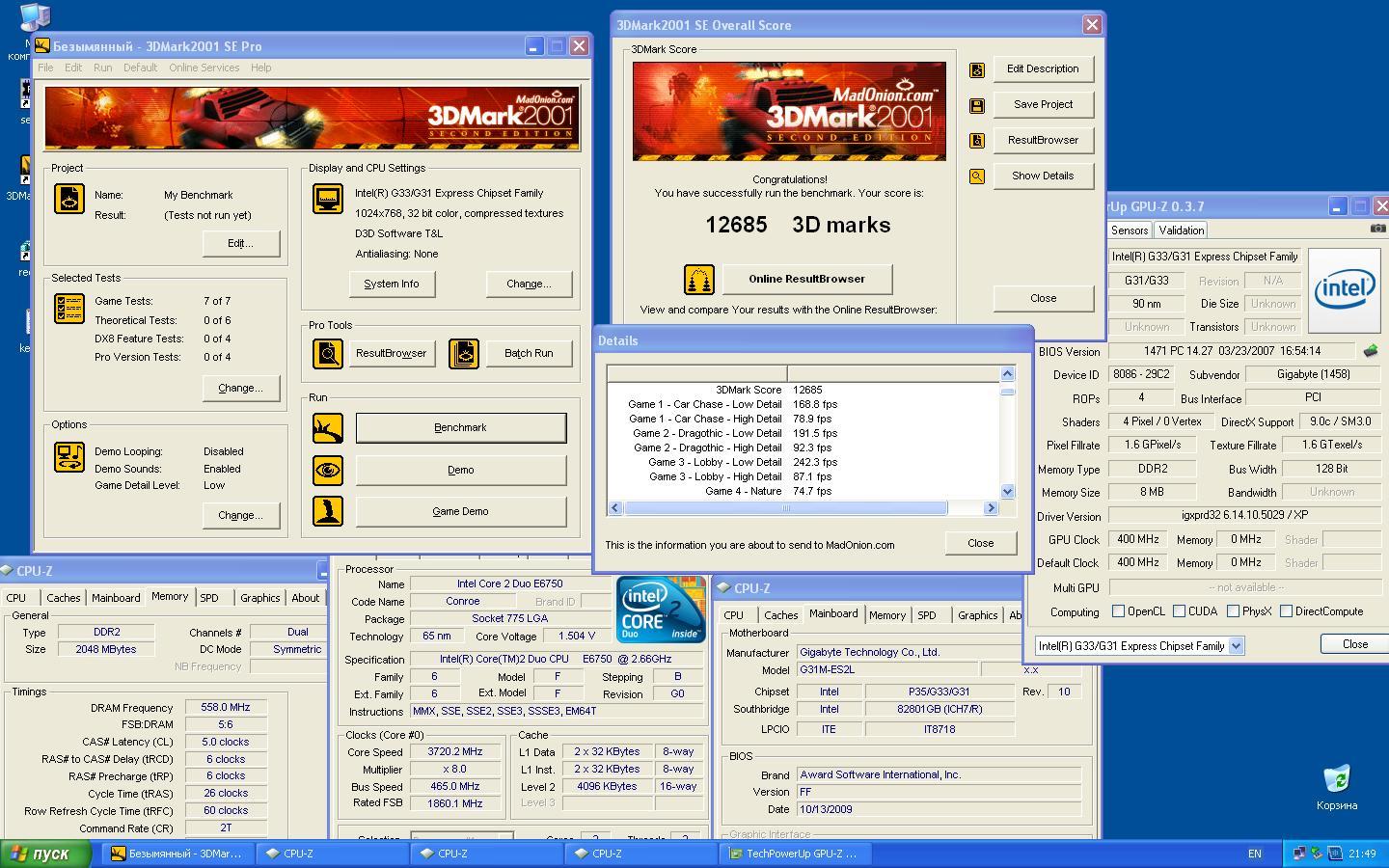The image size is (1389, 868).
Task: Click Close in Overall Score window
Action: click(x=1043, y=299)
